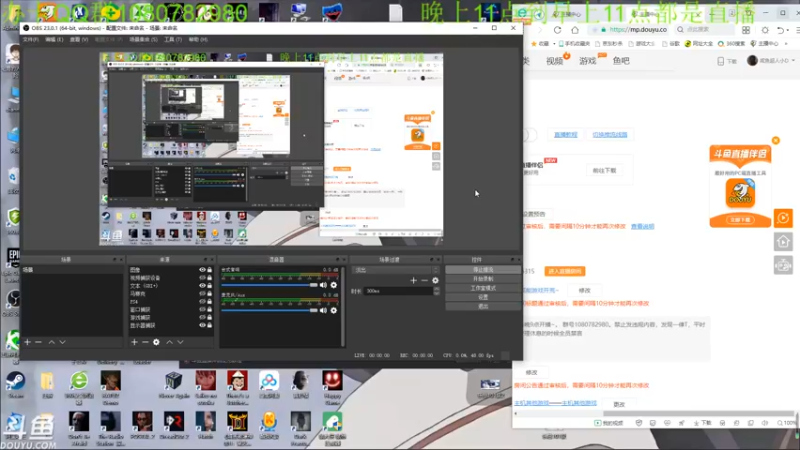
Task: Toggle visibility of 显示器捕获 source
Action: point(203,325)
